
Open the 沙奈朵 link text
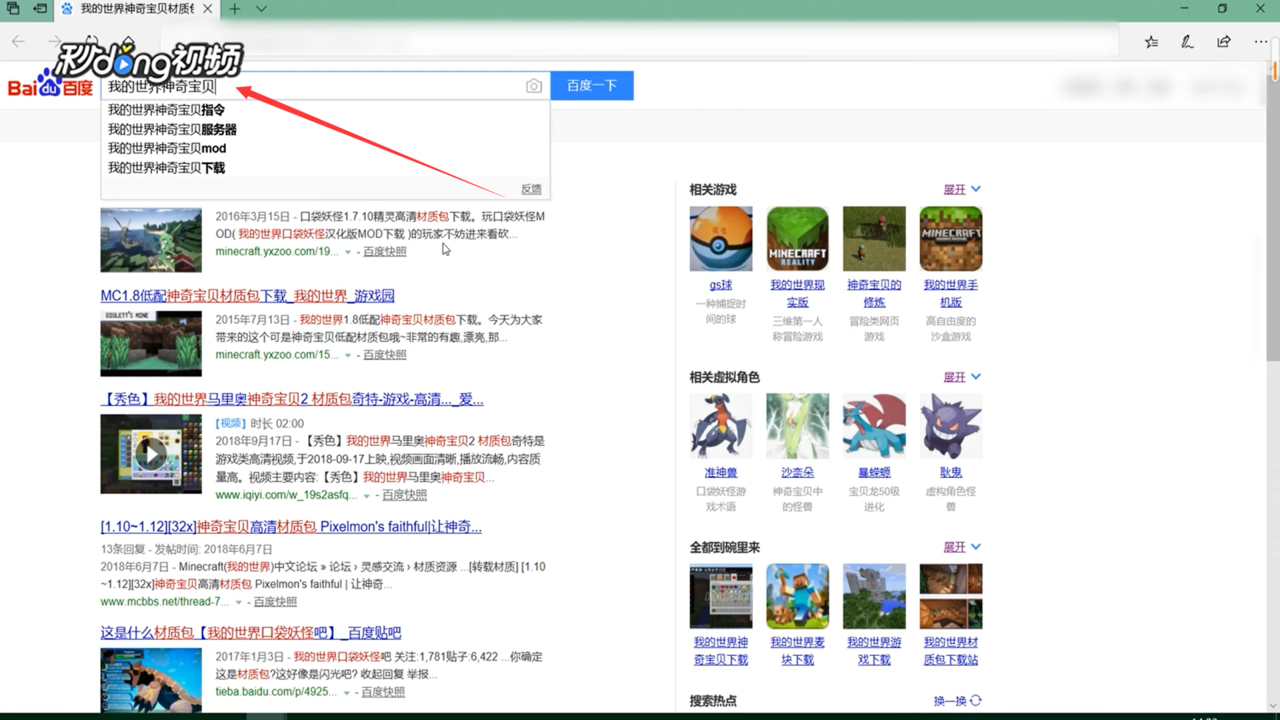point(798,472)
